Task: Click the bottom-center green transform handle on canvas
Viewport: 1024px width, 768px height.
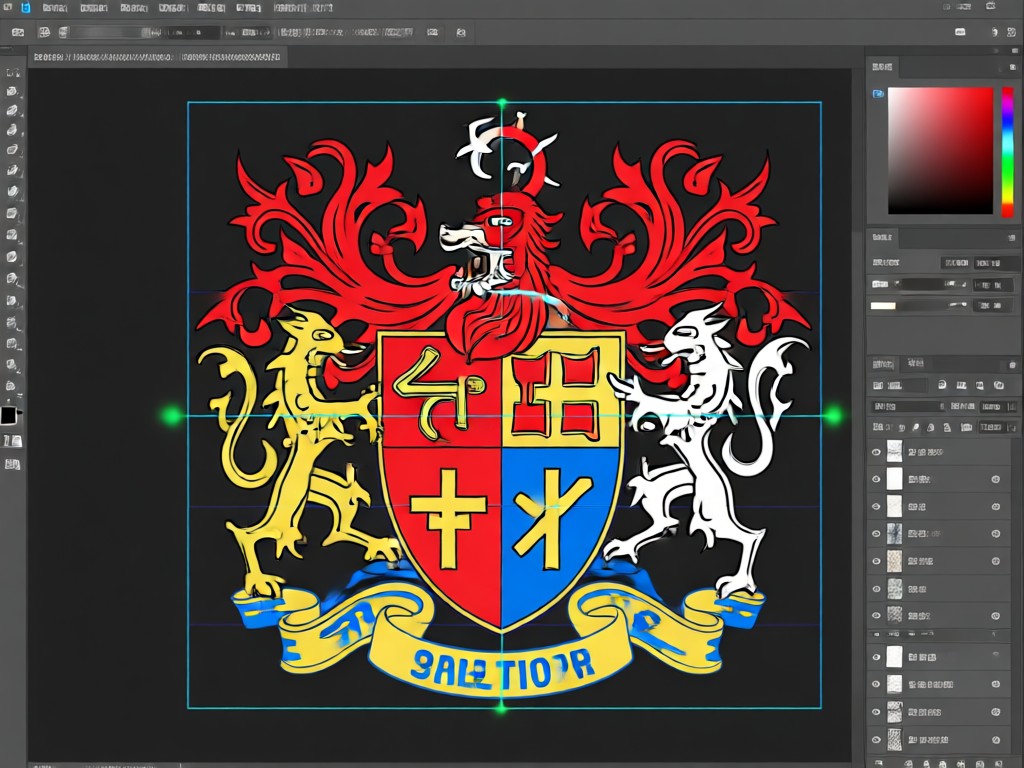Action: coord(502,707)
